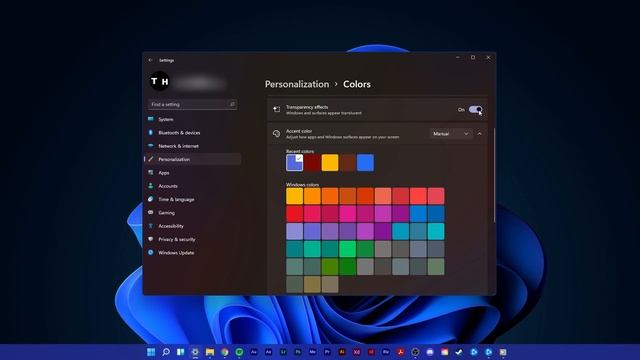Click the Find a setting search box
This screenshot has height=360, width=640.
(x=192, y=104)
